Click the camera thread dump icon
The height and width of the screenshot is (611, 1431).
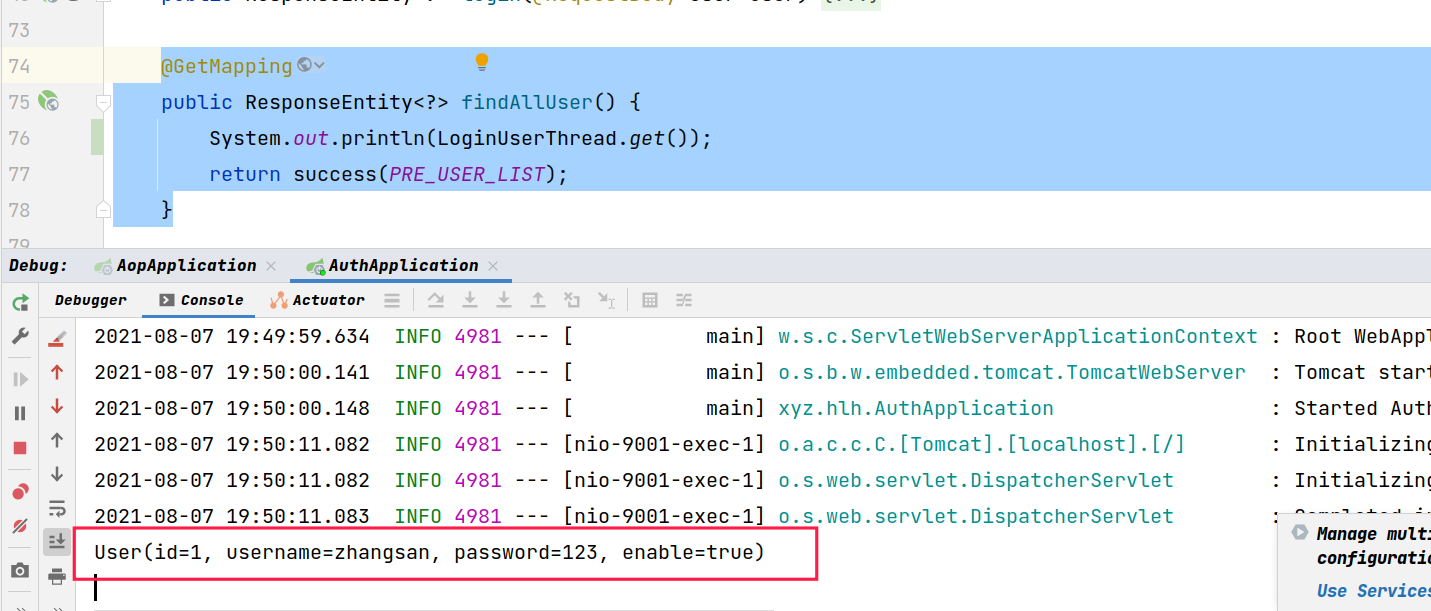(x=20, y=570)
